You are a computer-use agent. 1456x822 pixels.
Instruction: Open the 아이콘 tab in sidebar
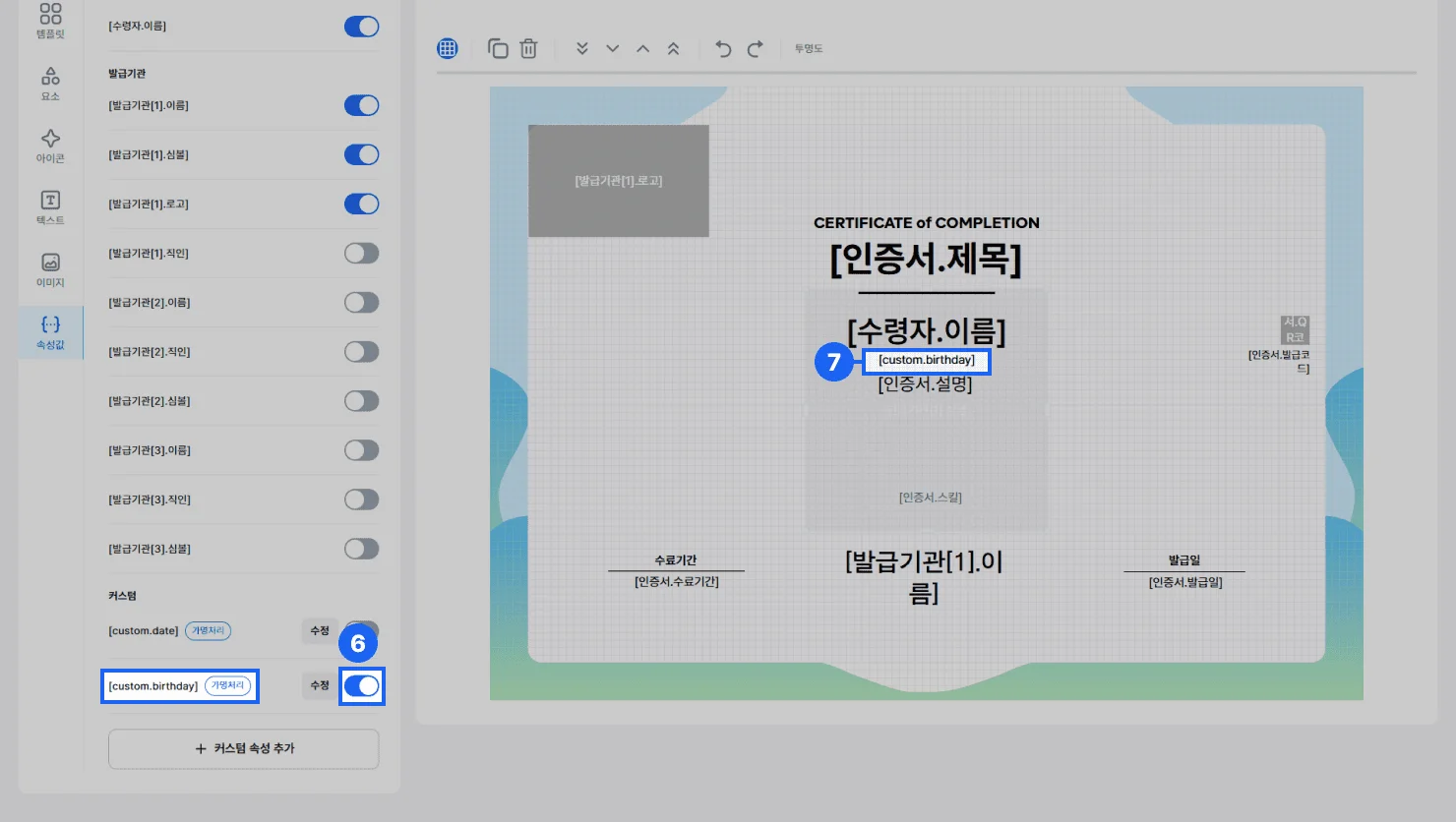pyautogui.click(x=50, y=146)
